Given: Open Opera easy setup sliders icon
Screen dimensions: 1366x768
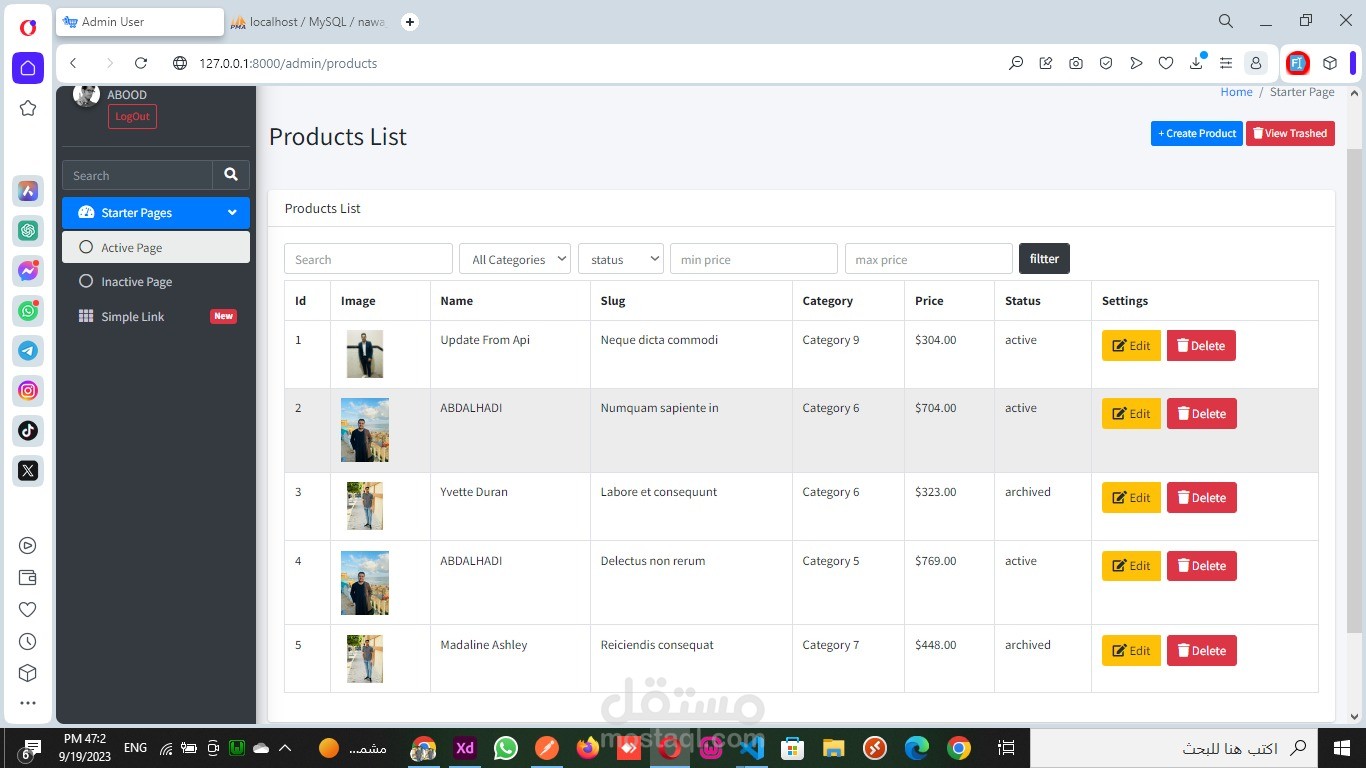Looking at the screenshot, I should point(1226,63).
